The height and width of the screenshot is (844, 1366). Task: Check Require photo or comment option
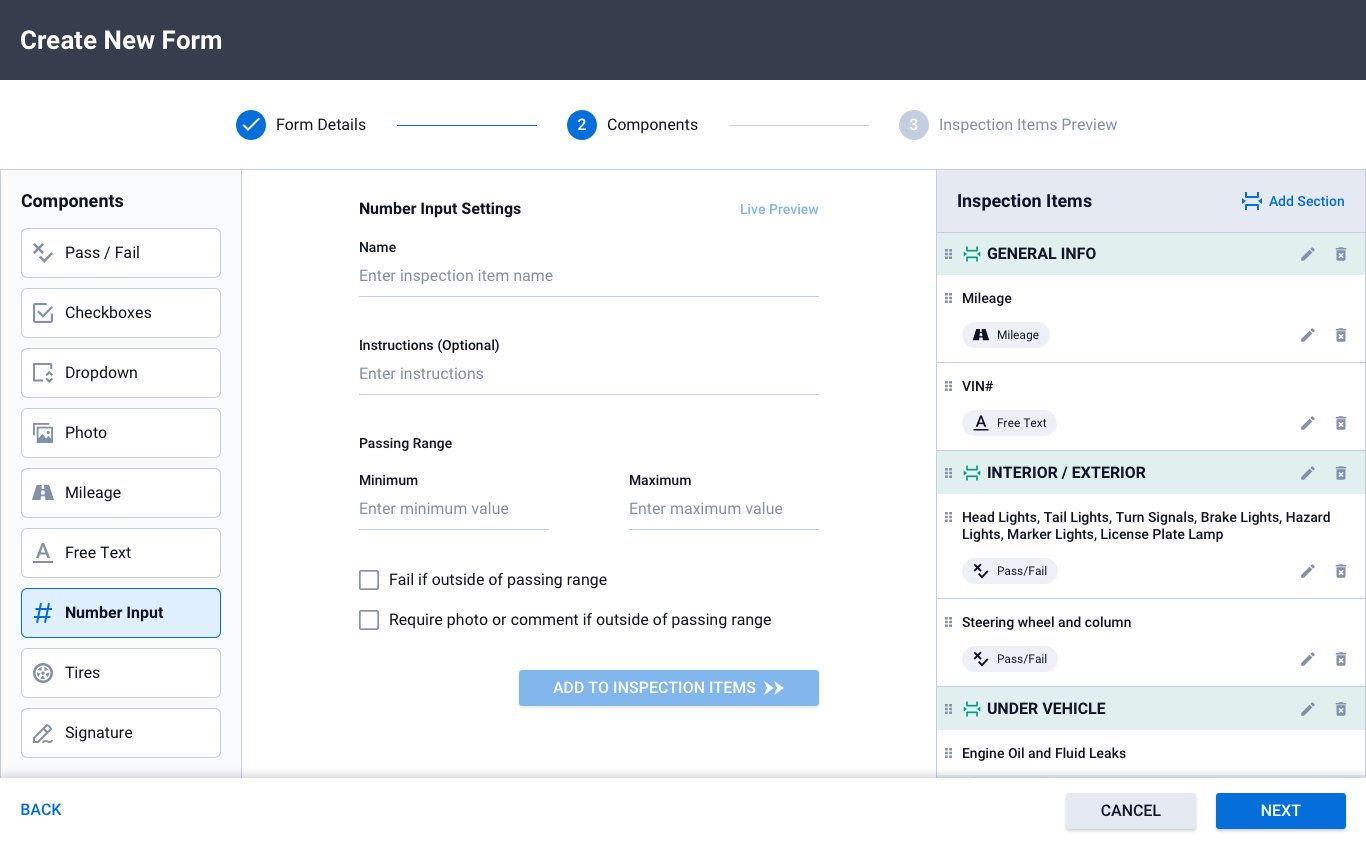click(369, 620)
